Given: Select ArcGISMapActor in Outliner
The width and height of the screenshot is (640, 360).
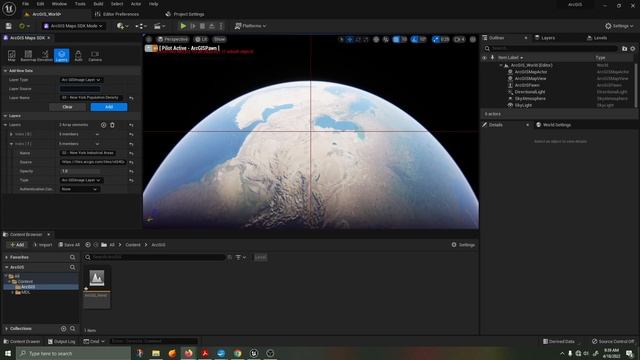Looking at the screenshot, I should pyautogui.click(x=531, y=72).
